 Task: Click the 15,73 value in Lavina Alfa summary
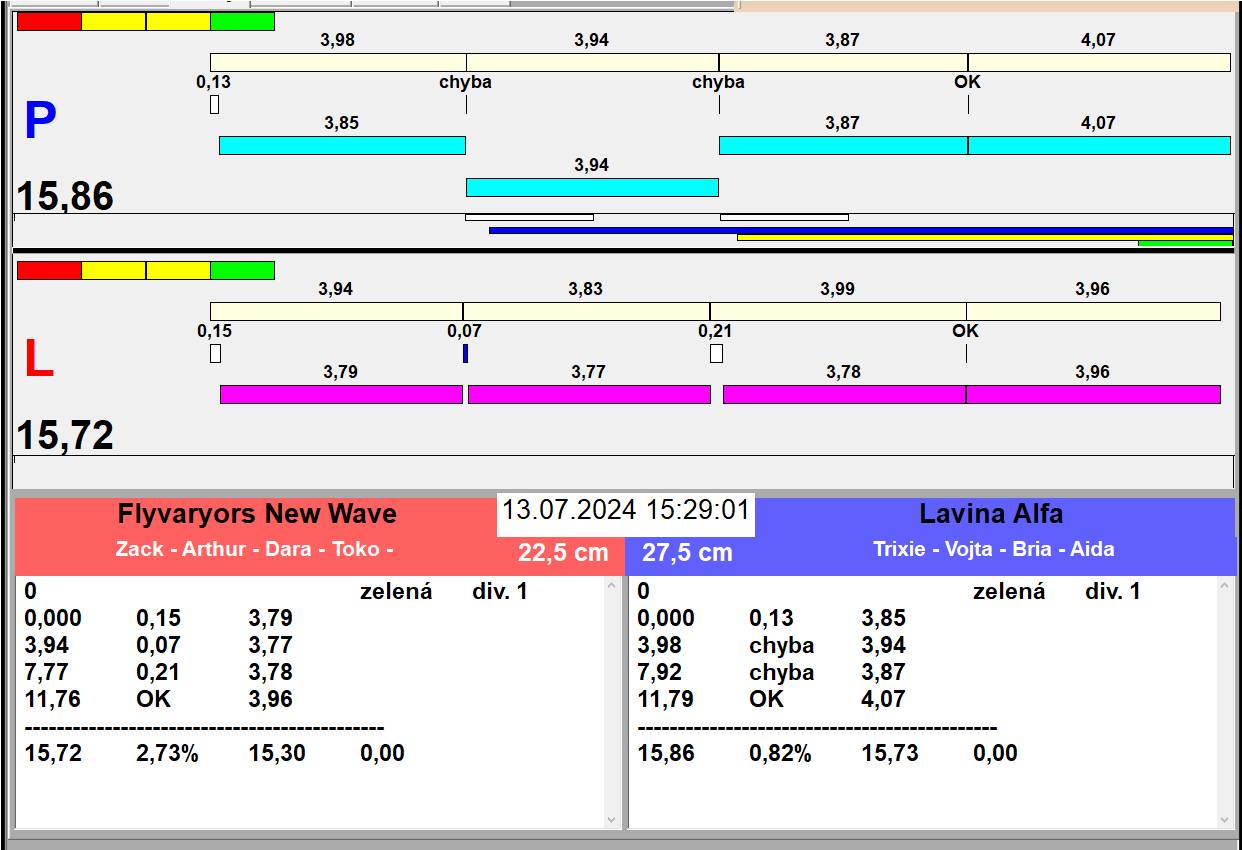[890, 753]
